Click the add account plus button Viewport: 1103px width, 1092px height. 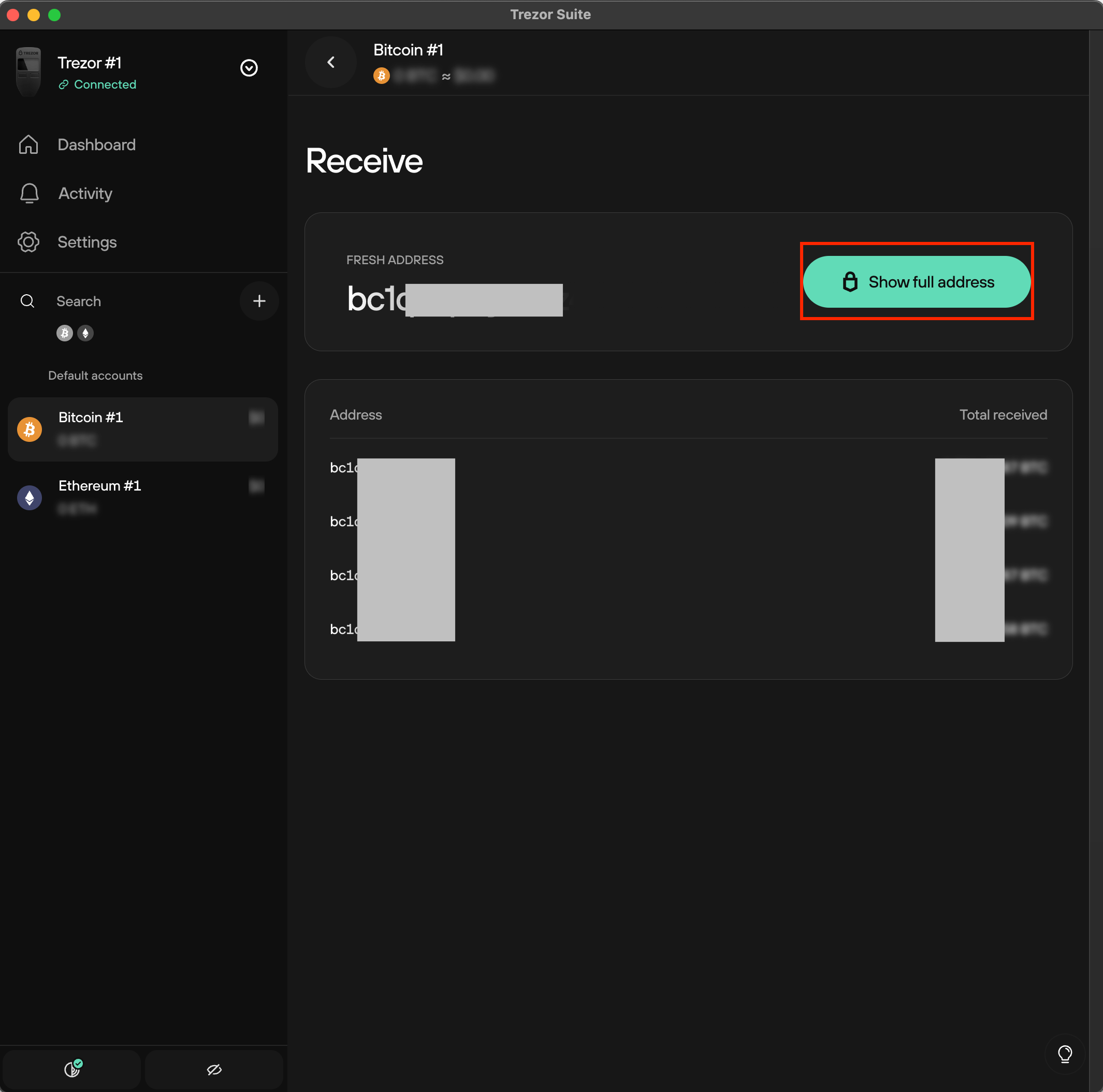pos(259,301)
